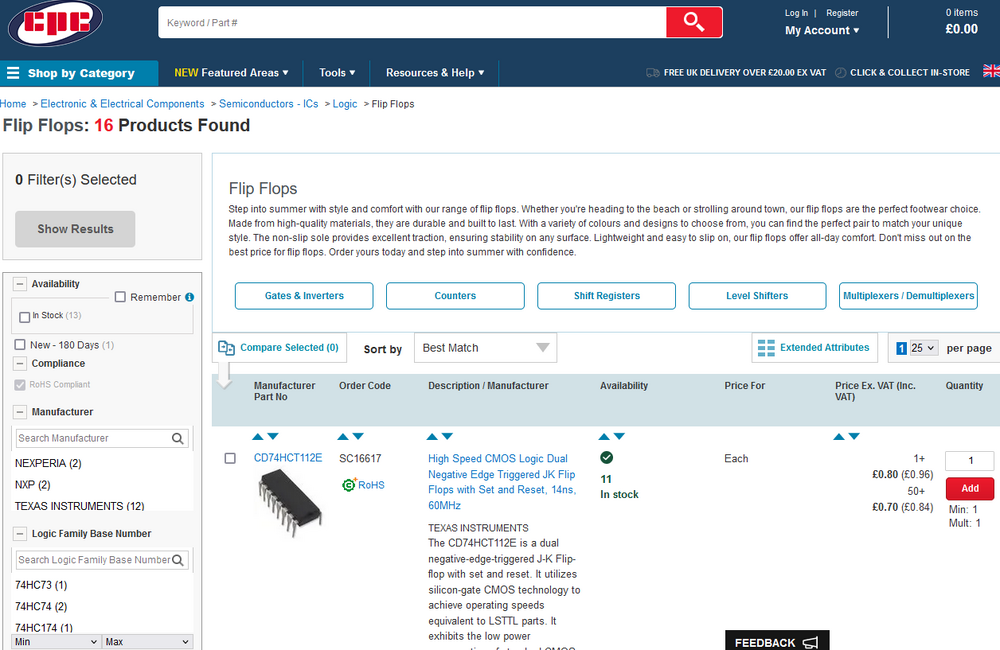Select the CD74HCT112E product checkbox
1000x650 pixels.
click(230, 459)
